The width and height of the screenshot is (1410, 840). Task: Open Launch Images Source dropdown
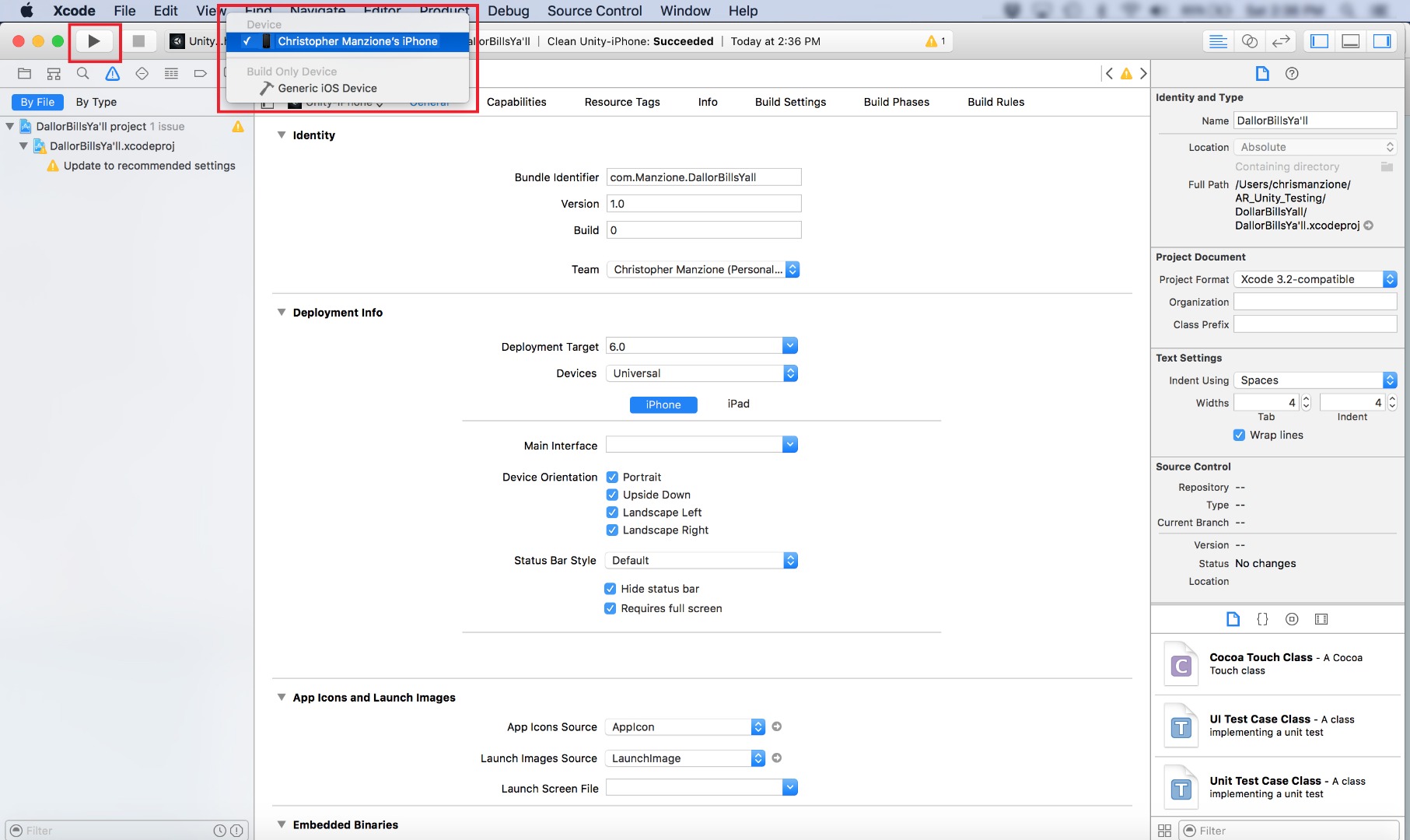686,758
